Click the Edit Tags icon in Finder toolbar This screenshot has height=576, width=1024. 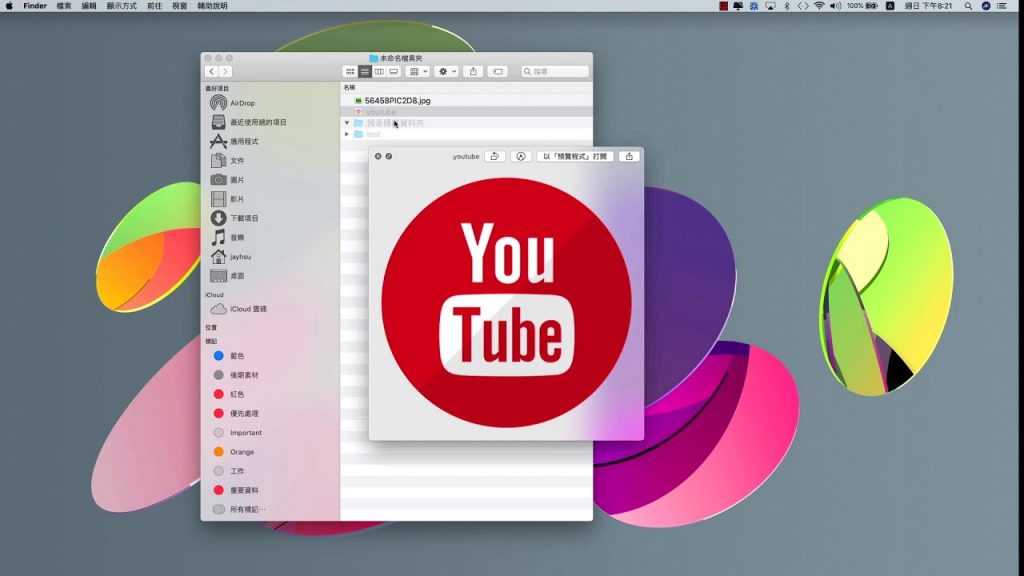pos(497,72)
